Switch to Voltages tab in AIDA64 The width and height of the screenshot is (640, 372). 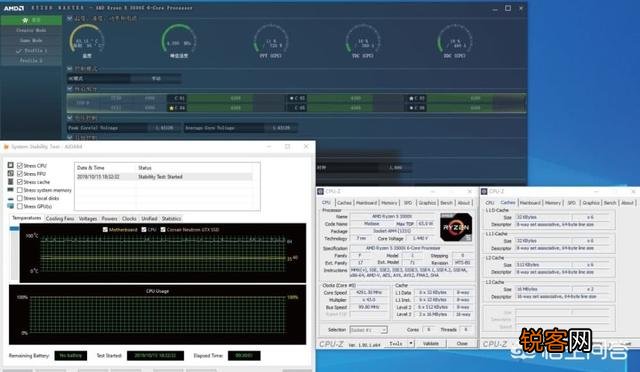tap(88, 219)
